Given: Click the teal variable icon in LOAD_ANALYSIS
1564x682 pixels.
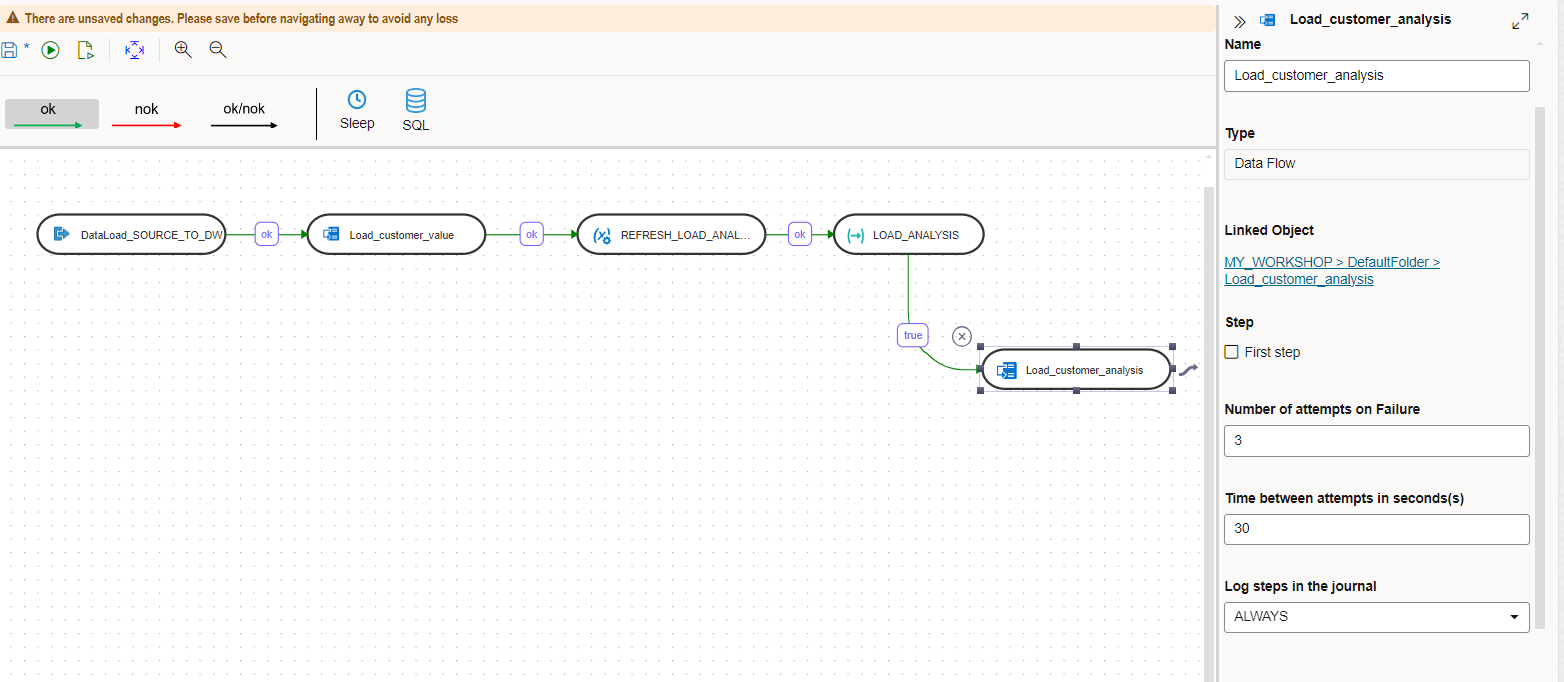Looking at the screenshot, I should click(856, 235).
